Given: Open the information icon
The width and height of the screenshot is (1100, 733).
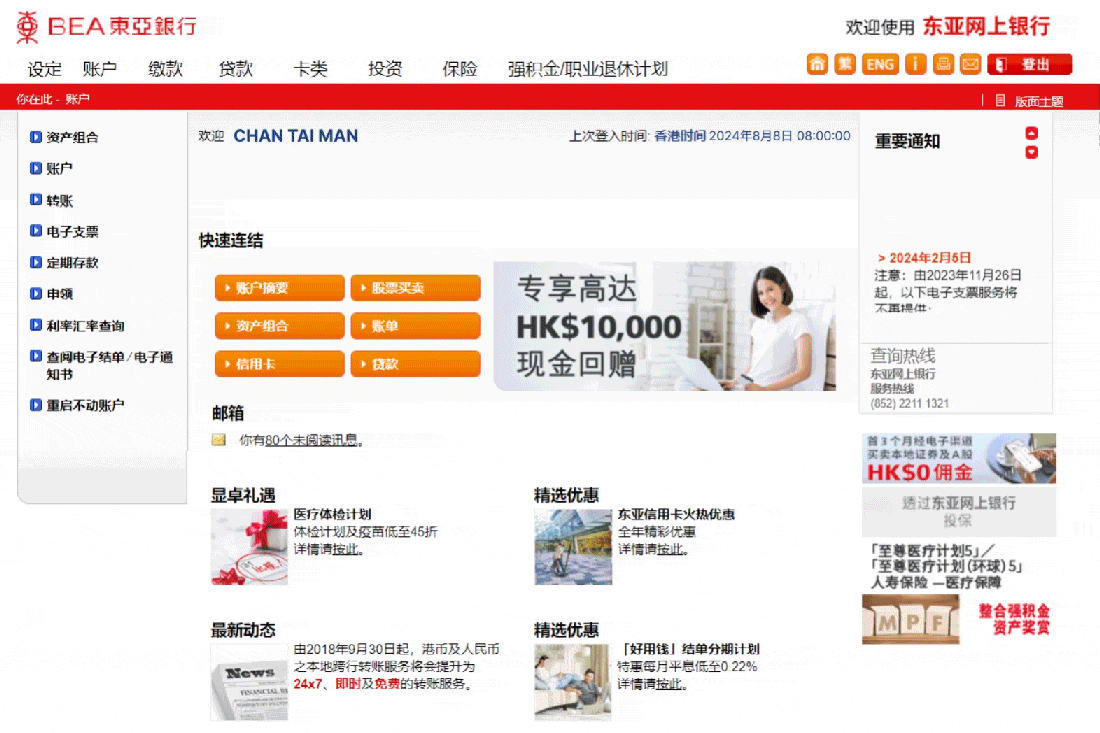Looking at the screenshot, I should click(915, 65).
